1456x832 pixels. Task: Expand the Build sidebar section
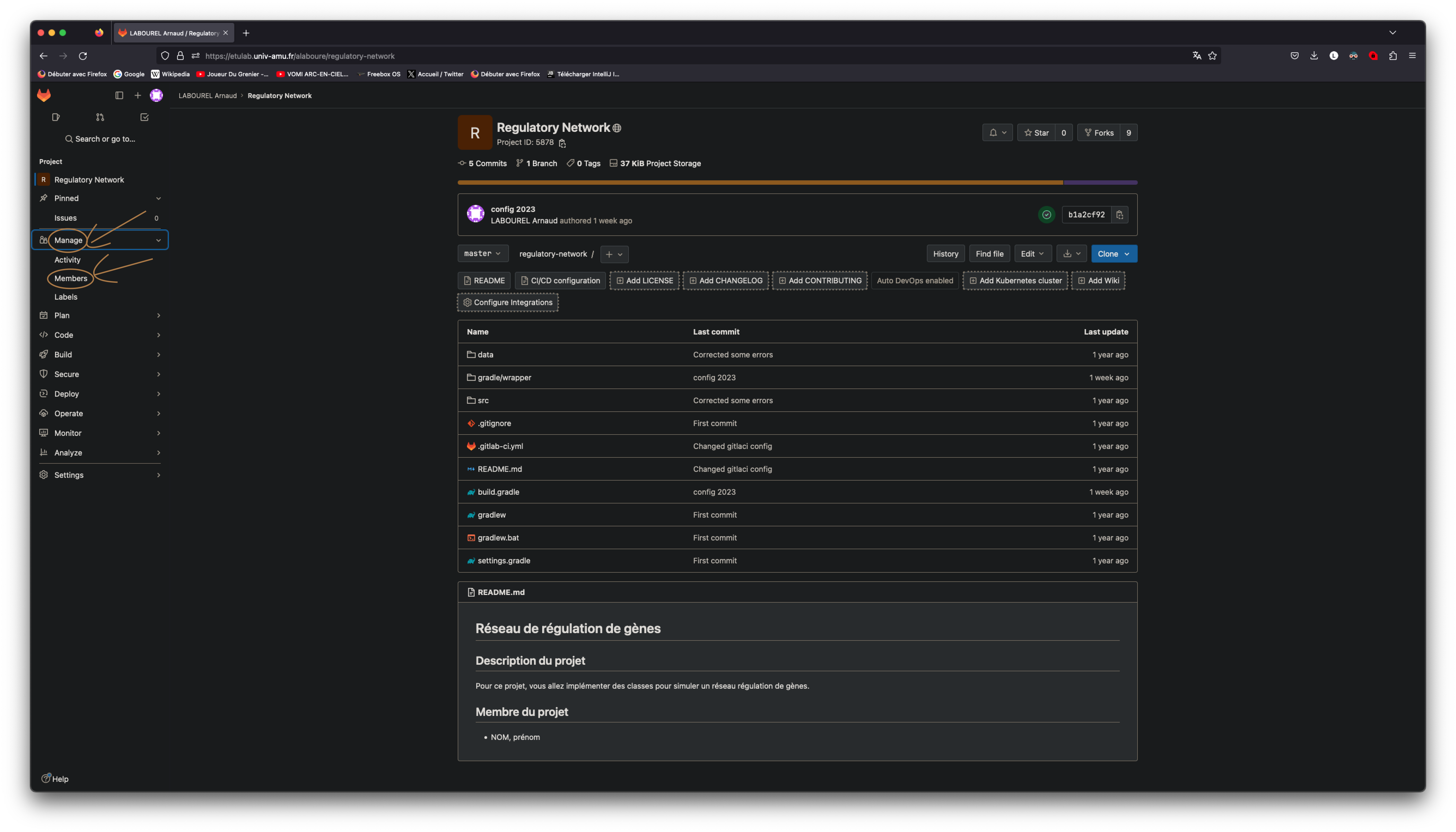click(x=100, y=355)
